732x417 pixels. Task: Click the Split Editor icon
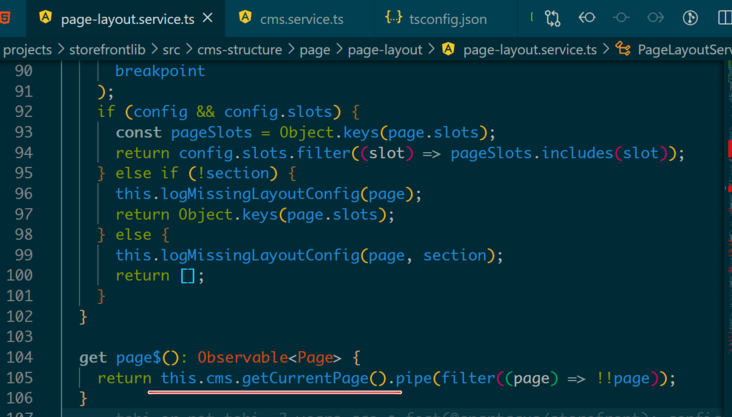(x=725, y=18)
